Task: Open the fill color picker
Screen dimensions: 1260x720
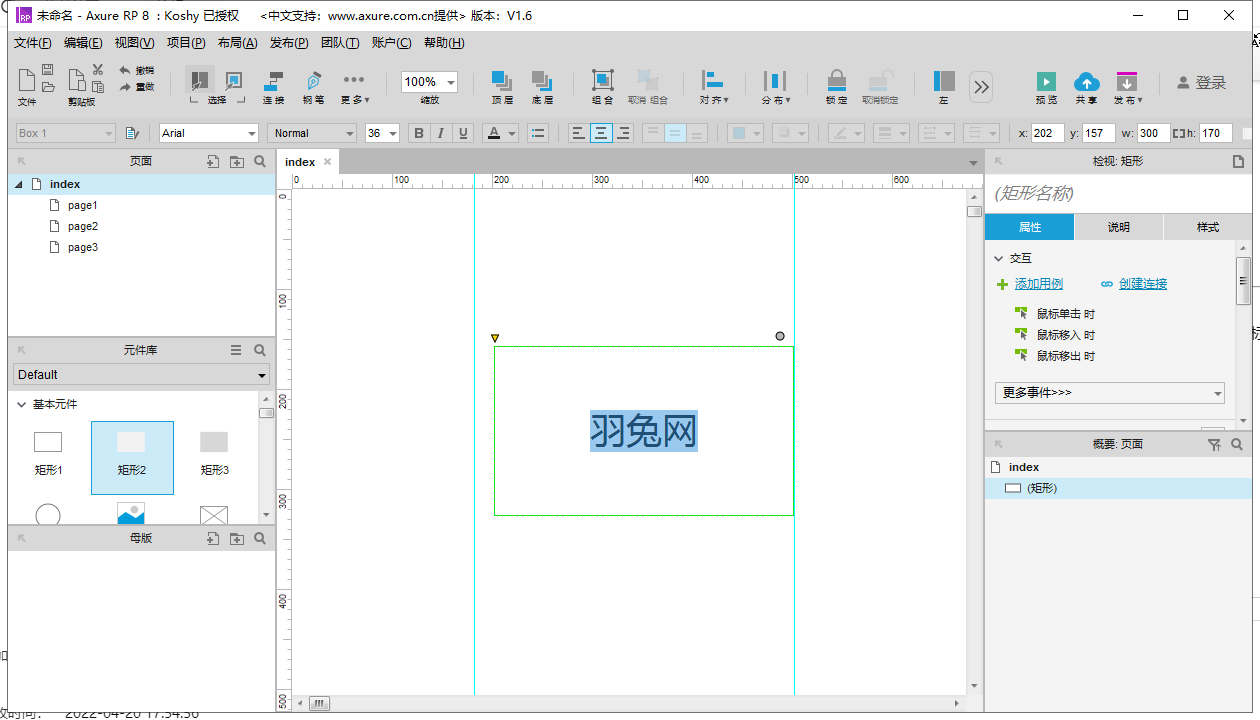Action: pos(745,133)
